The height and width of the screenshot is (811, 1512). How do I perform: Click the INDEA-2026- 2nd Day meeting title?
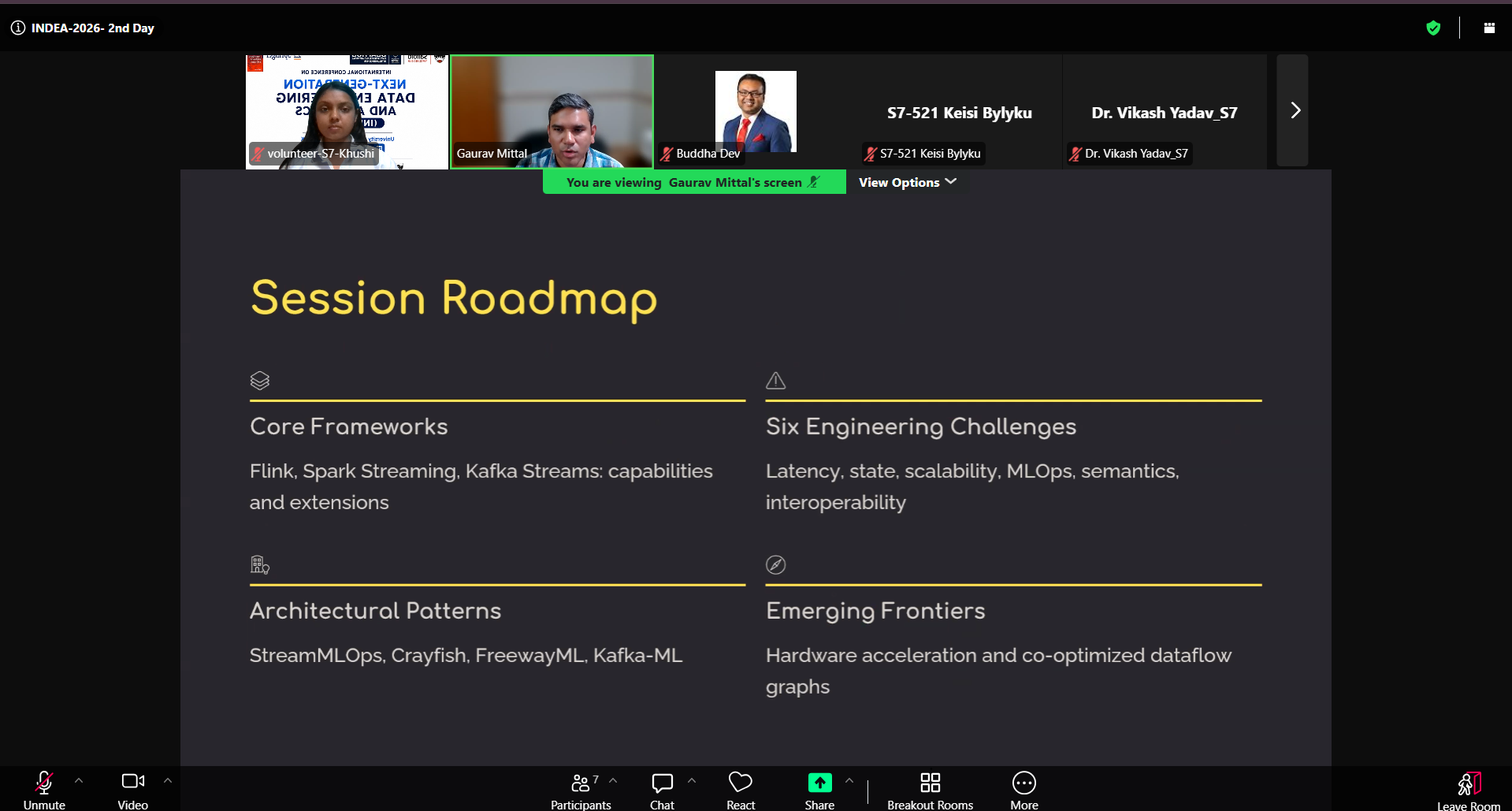pos(92,28)
